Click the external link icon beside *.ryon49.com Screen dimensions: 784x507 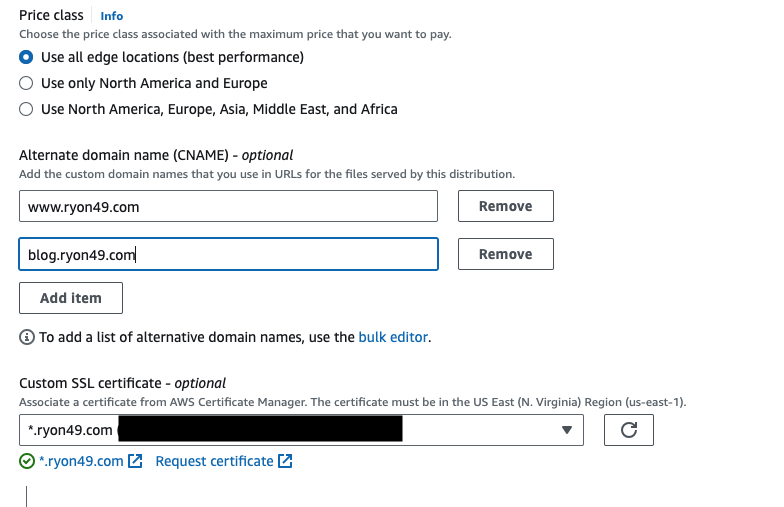(135, 461)
